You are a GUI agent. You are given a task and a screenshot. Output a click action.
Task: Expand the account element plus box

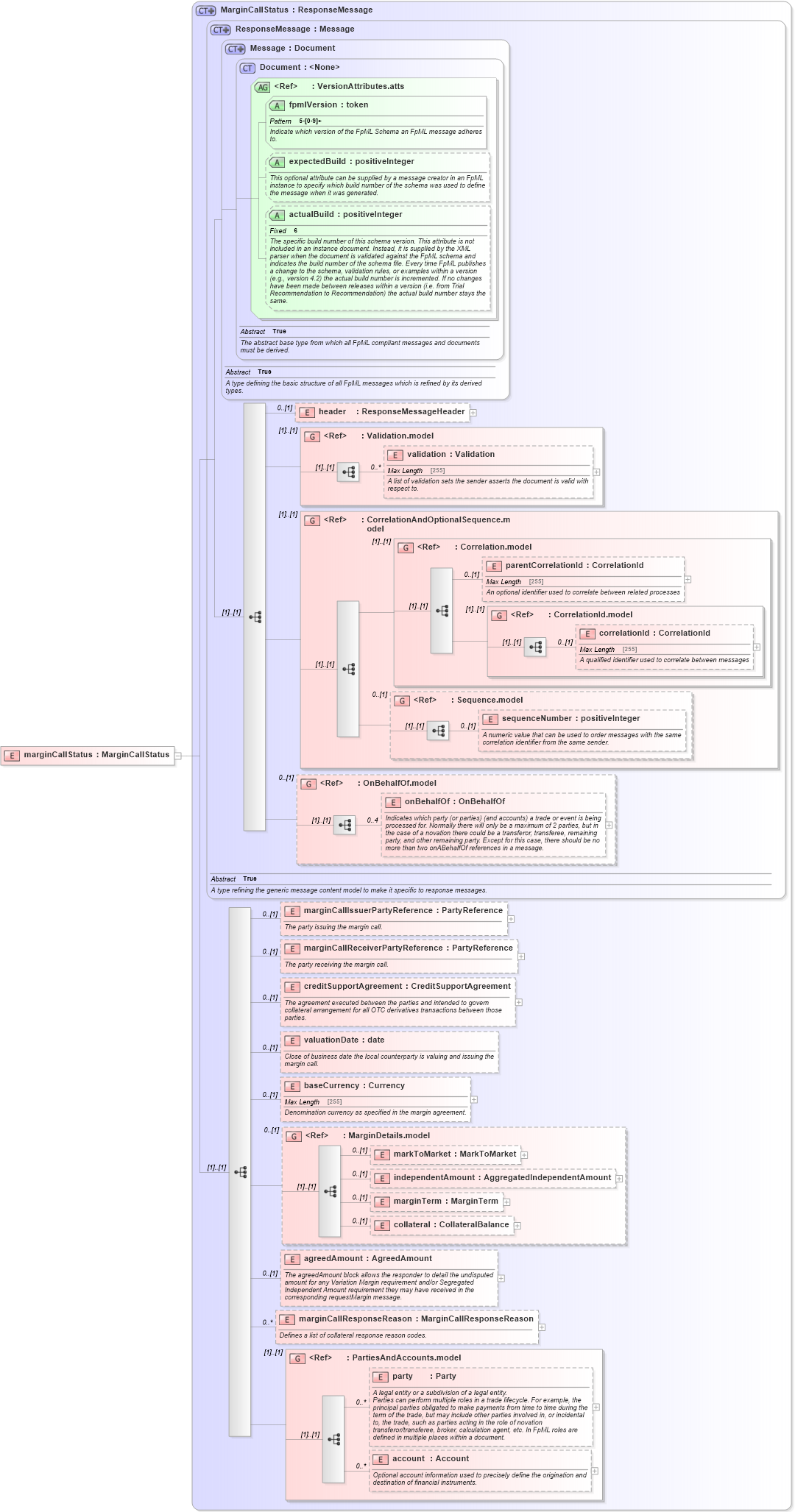point(595,1472)
